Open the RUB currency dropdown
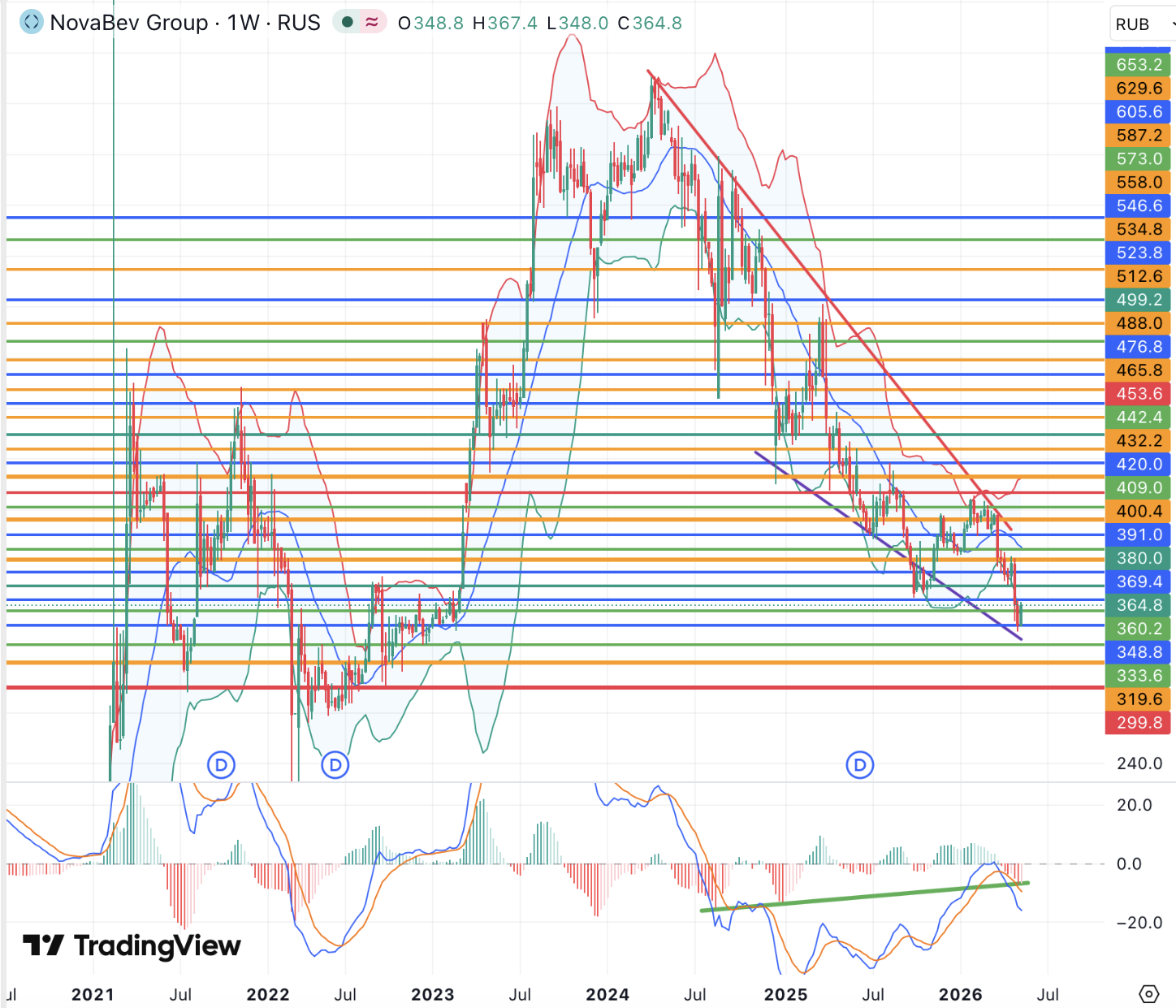 1144,24
